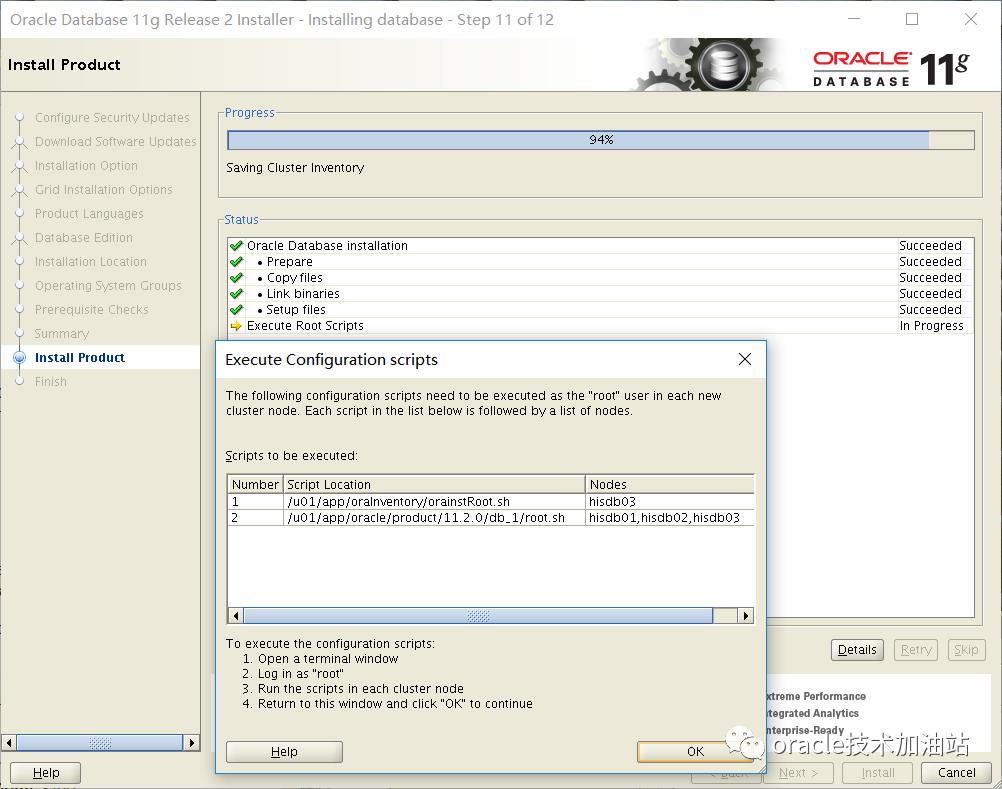Image resolution: width=1002 pixels, height=789 pixels.
Task: Click the Execute Root Scripts status row
Action: point(600,326)
